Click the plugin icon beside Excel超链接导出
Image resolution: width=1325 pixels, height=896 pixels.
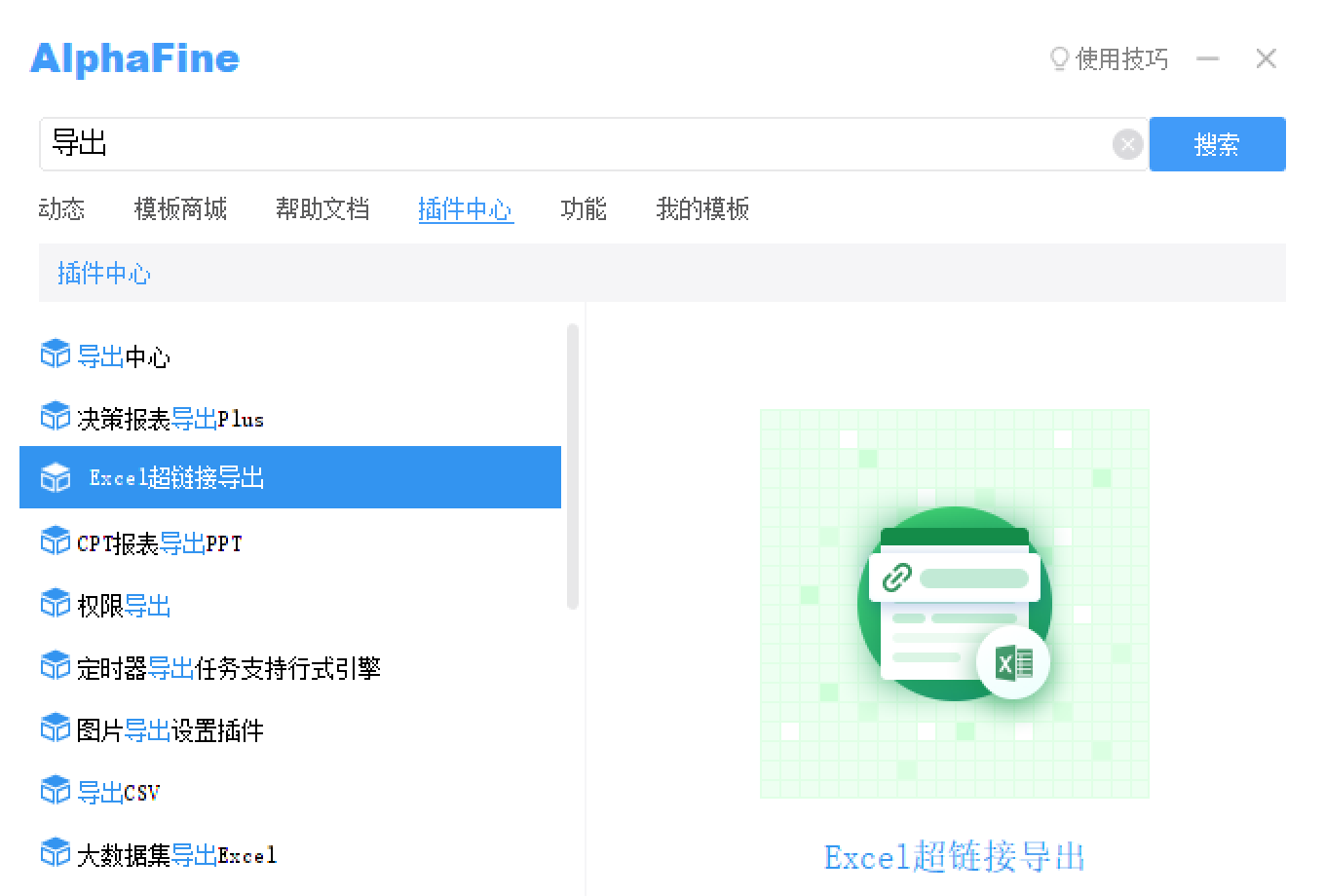(55, 477)
